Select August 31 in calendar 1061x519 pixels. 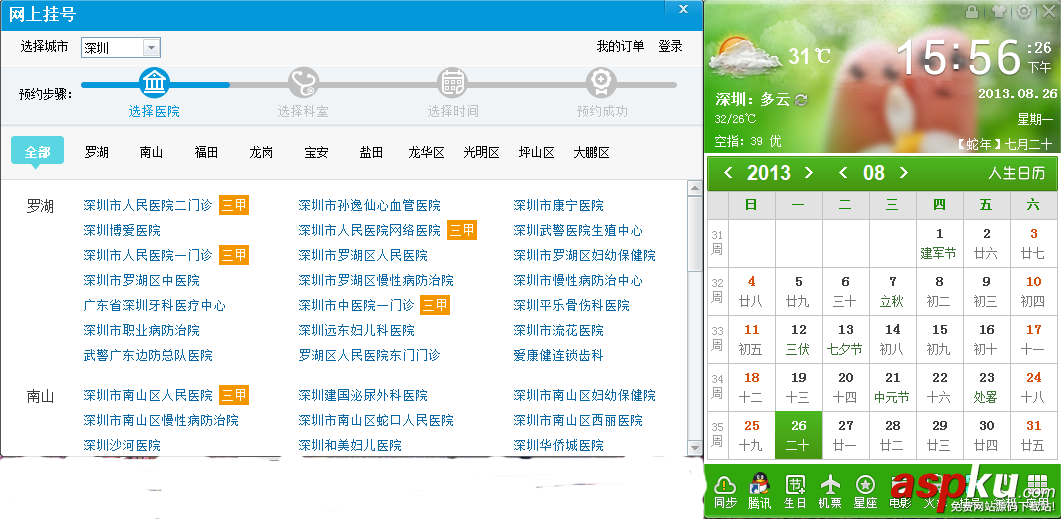(1033, 435)
